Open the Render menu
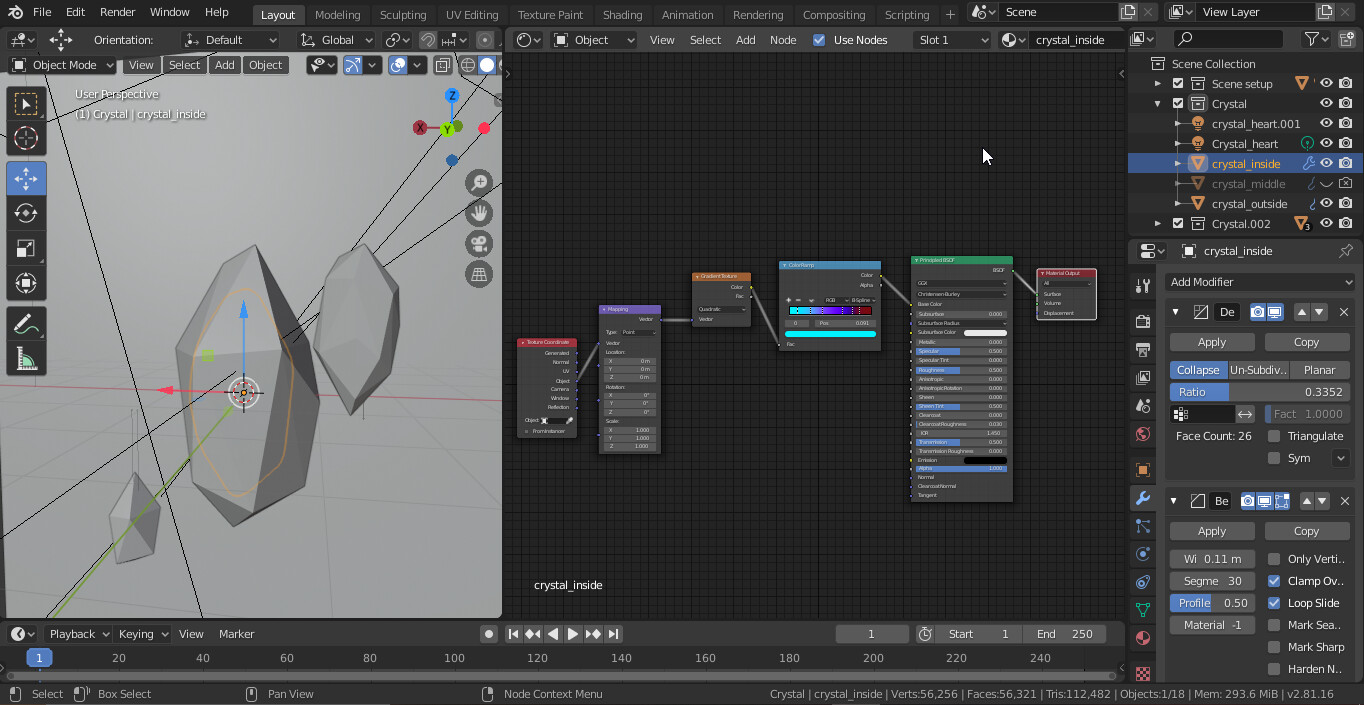Viewport: 1364px width, 705px height. (117, 12)
